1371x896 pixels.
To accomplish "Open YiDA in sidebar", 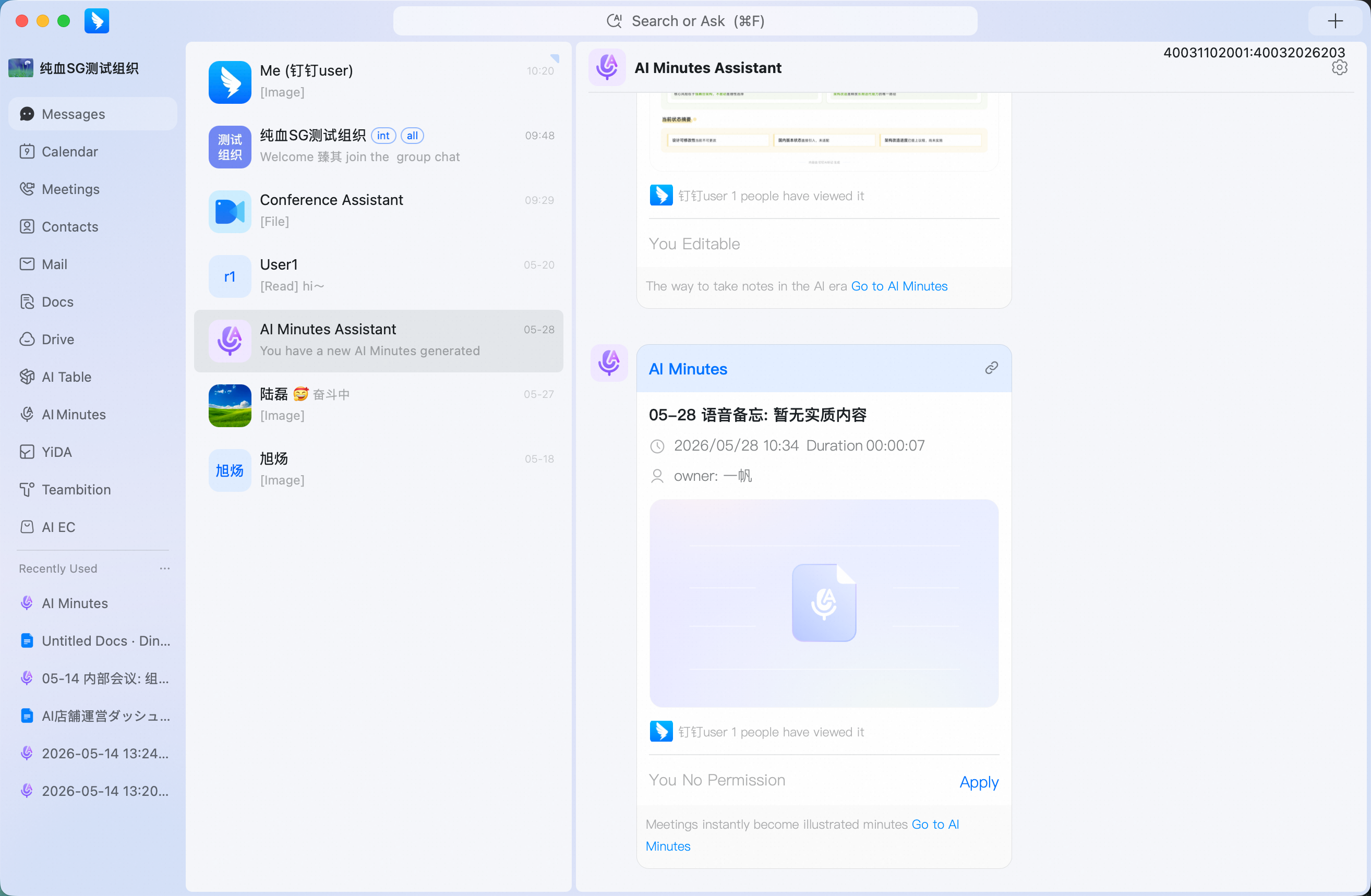I will coord(93,452).
